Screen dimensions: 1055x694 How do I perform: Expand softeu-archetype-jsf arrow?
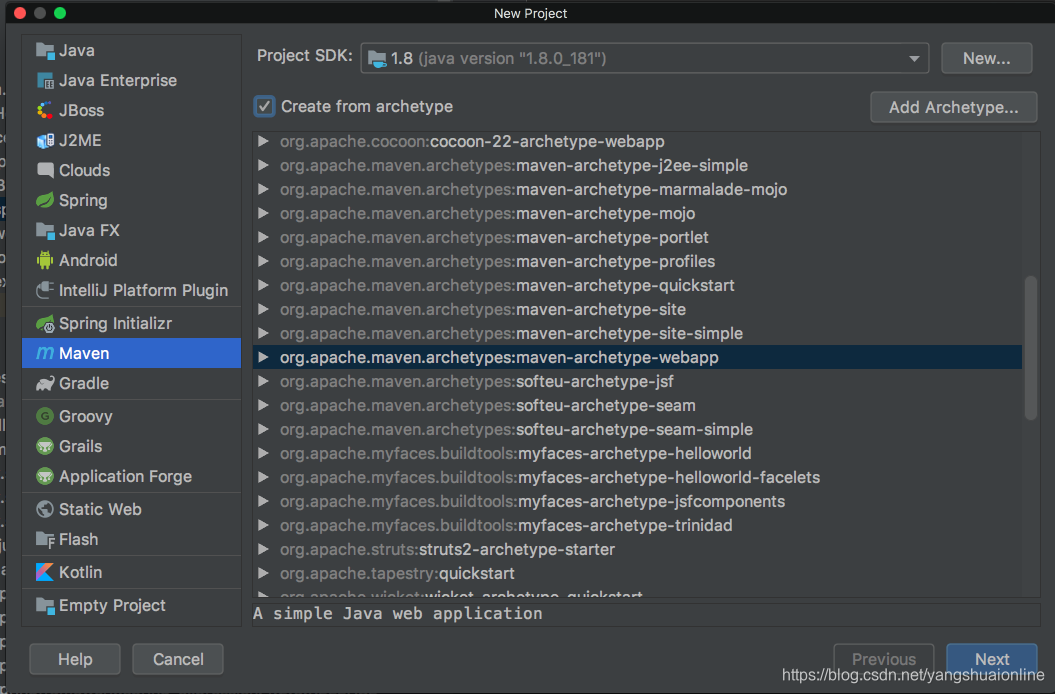pyautogui.click(x=264, y=382)
